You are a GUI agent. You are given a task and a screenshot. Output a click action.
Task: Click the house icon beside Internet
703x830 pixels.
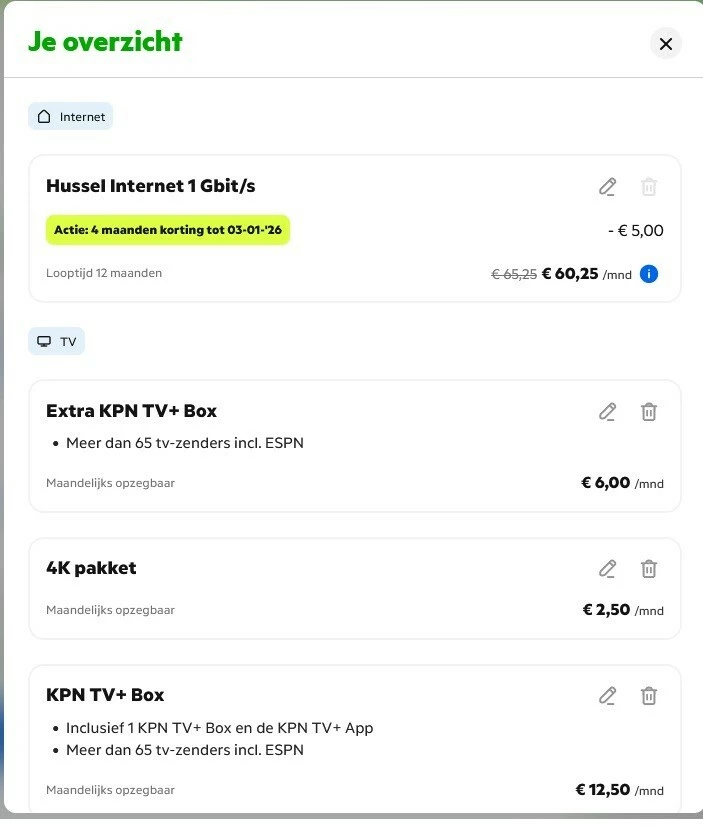44,117
